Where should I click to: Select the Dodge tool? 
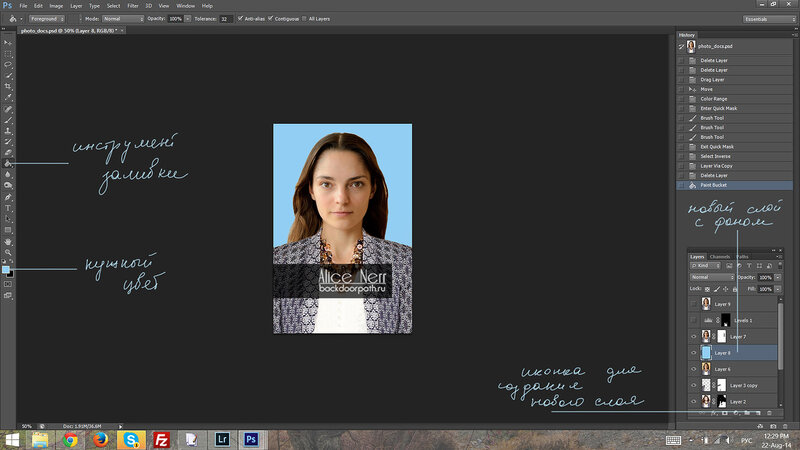(x=8, y=185)
